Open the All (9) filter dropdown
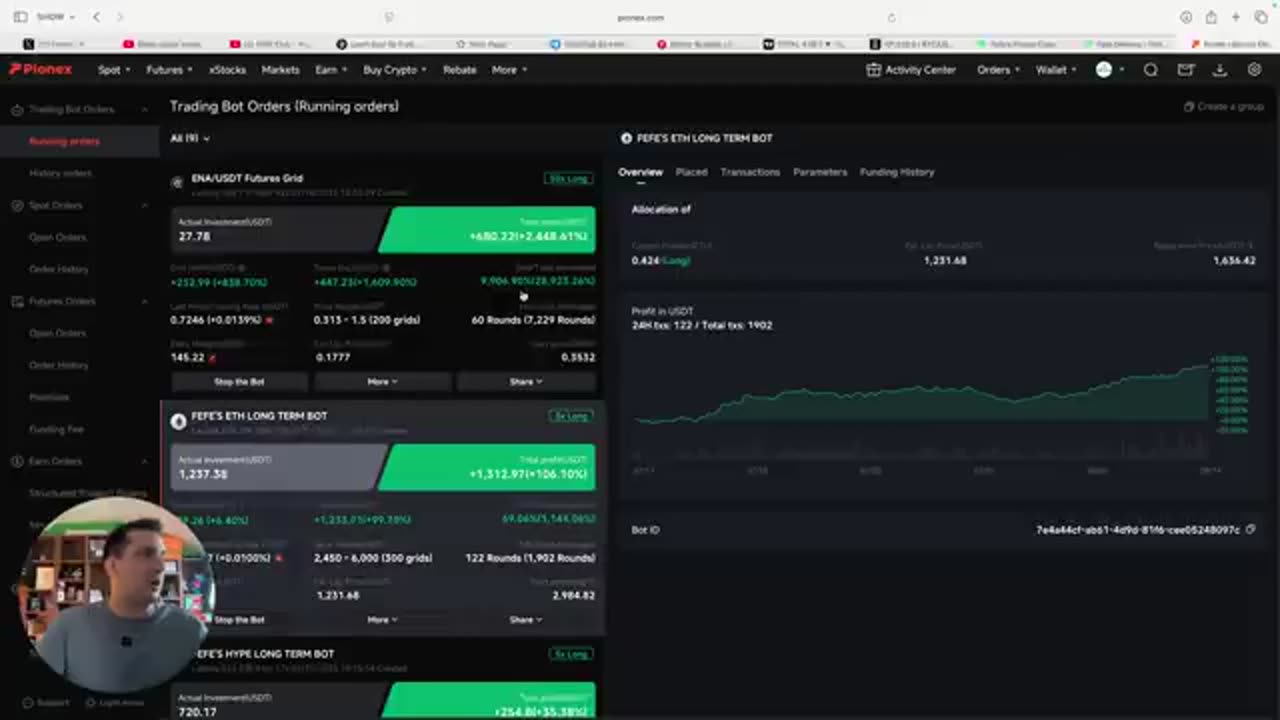Viewport: 1280px width, 720px height. [x=190, y=138]
